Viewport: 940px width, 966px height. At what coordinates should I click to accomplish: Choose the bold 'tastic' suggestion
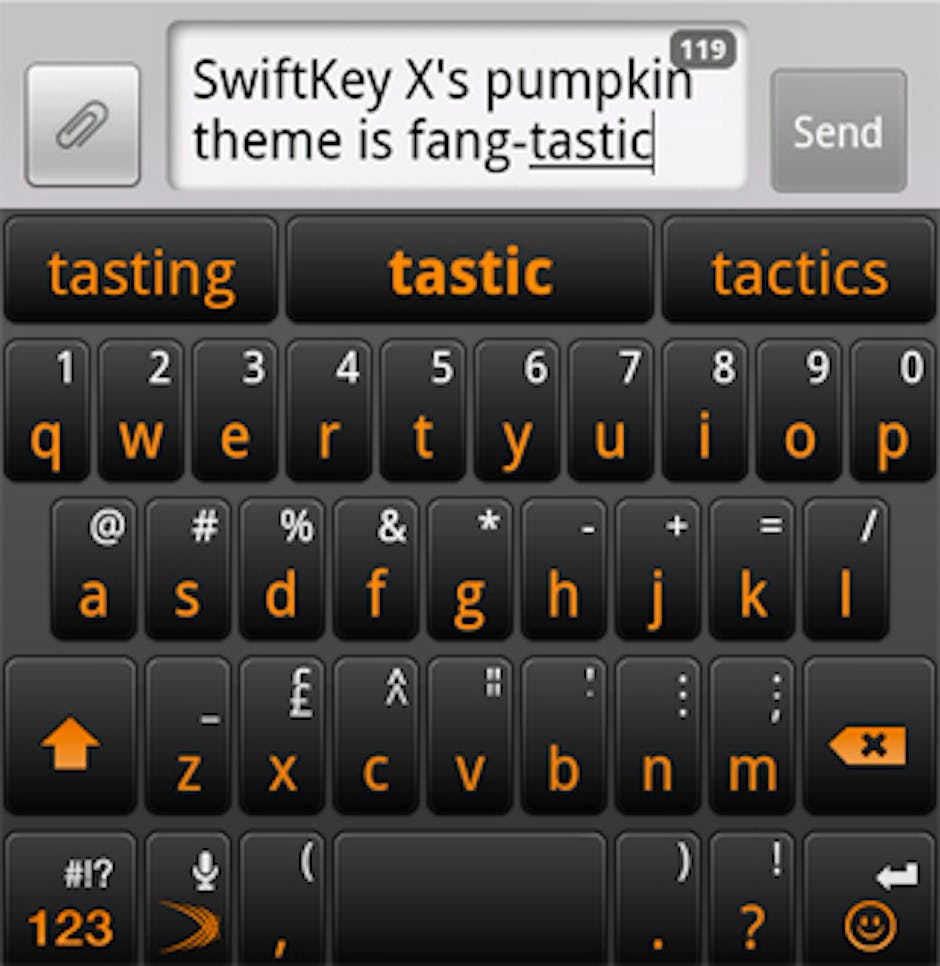tap(470, 270)
